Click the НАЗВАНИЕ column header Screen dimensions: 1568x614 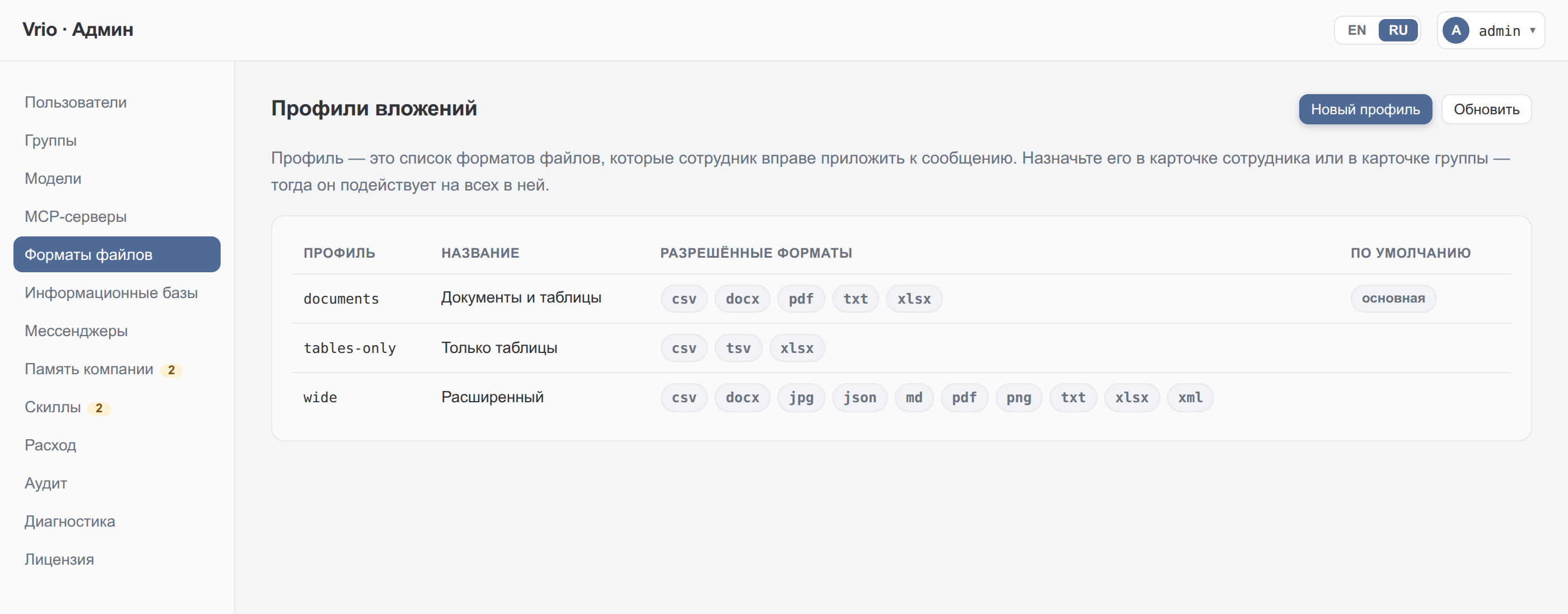tap(480, 253)
